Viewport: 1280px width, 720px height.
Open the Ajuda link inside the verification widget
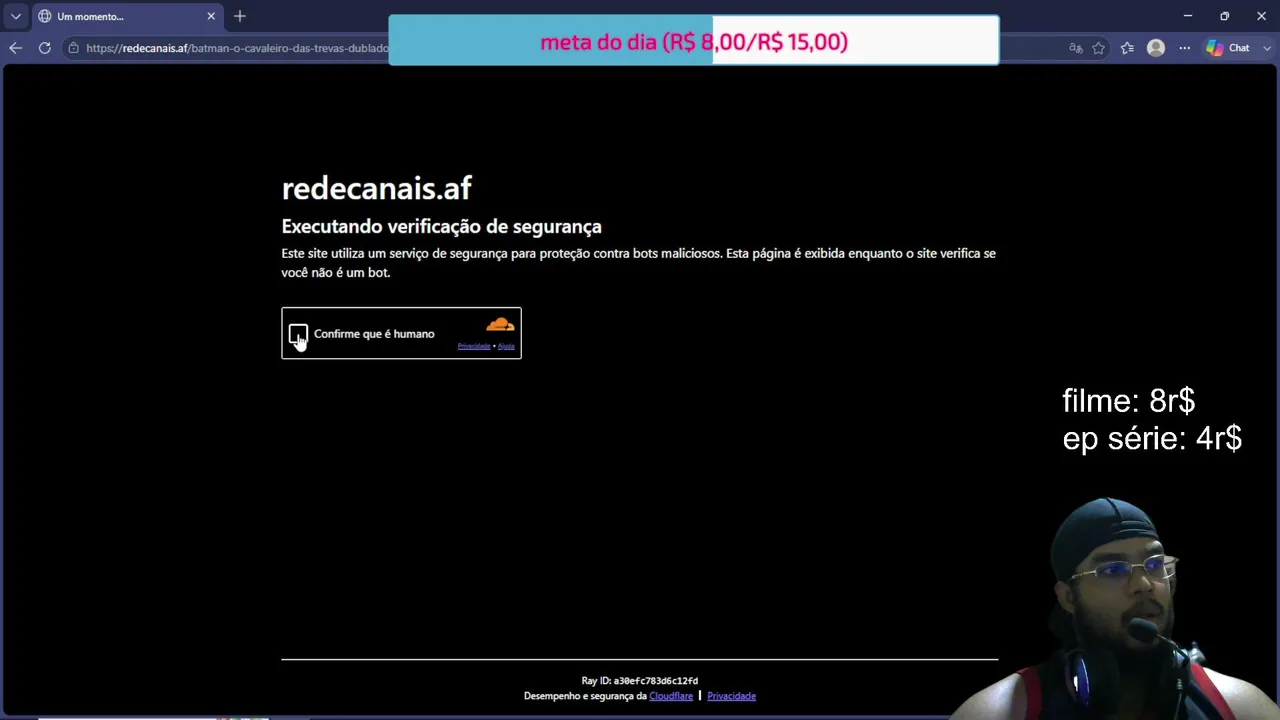pos(506,347)
